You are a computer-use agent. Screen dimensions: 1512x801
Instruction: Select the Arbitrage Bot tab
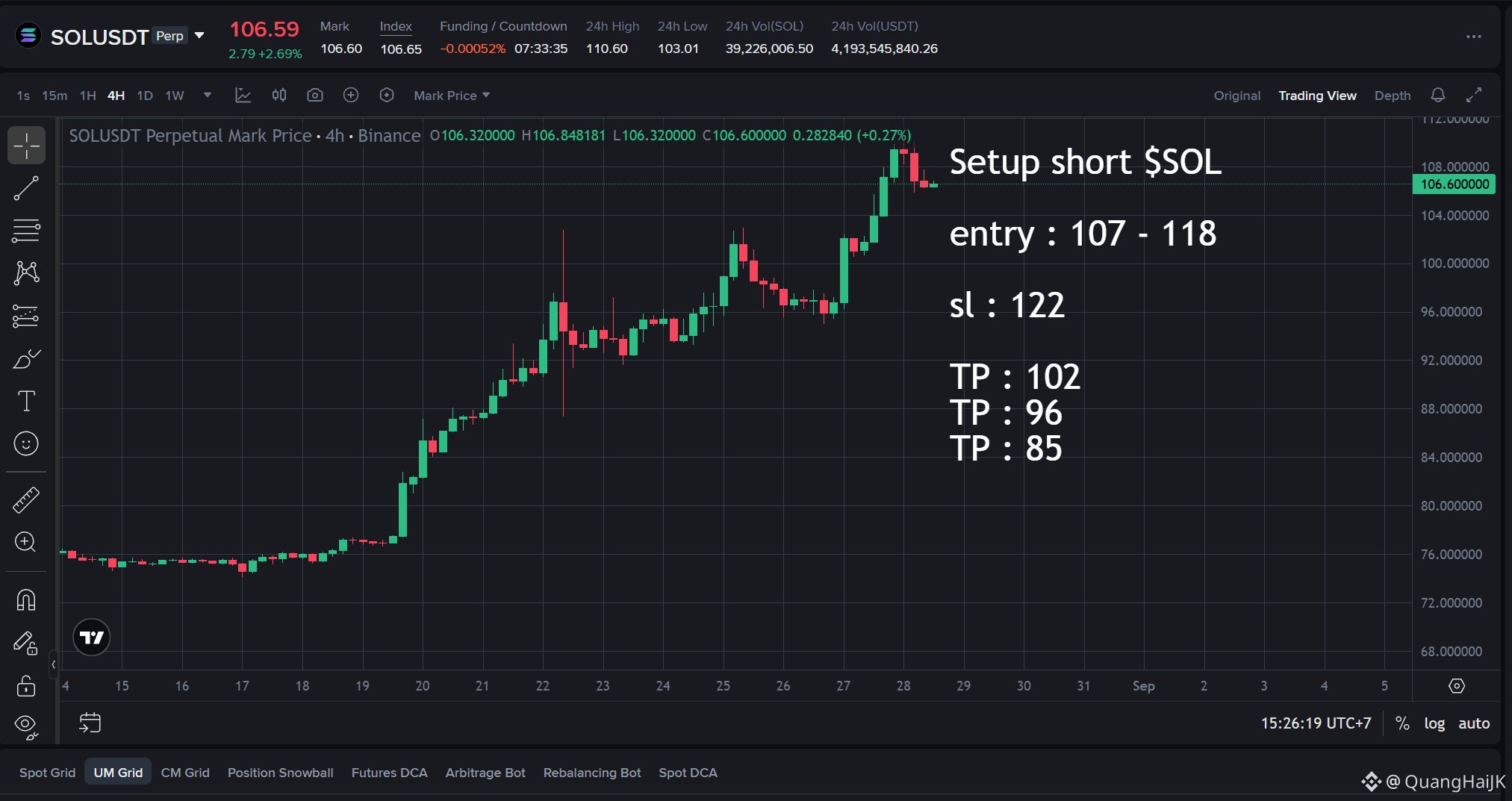(485, 773)
